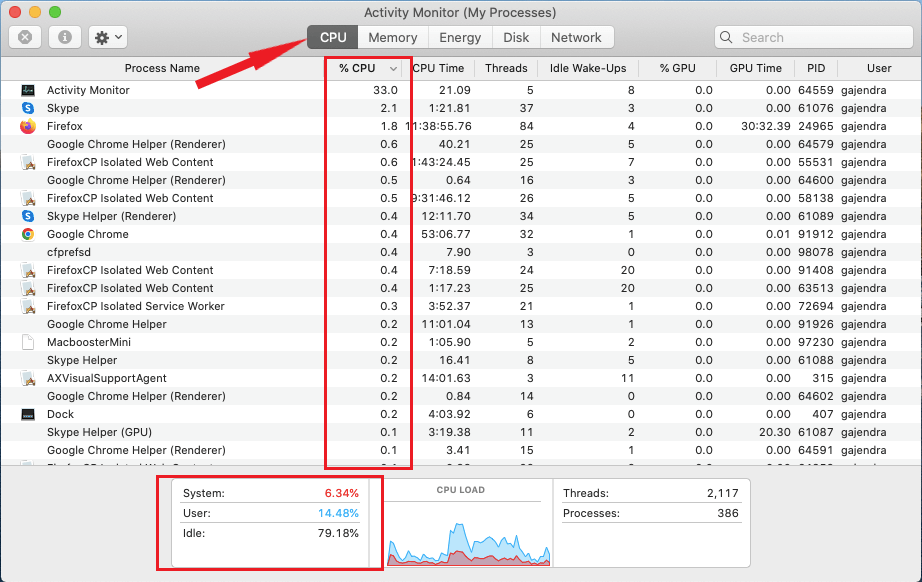Image resolution: width=922 pixels, height=582 pixels.
Task: Sort by CPU Time column header
Action: (439, 68)
